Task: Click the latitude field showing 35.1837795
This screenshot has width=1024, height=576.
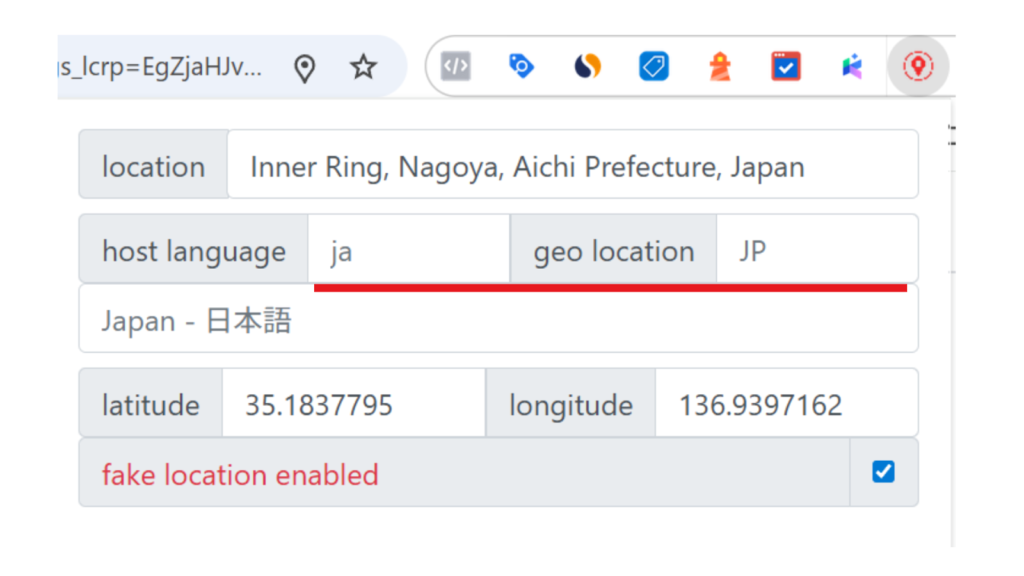Action: pos(352,404)
